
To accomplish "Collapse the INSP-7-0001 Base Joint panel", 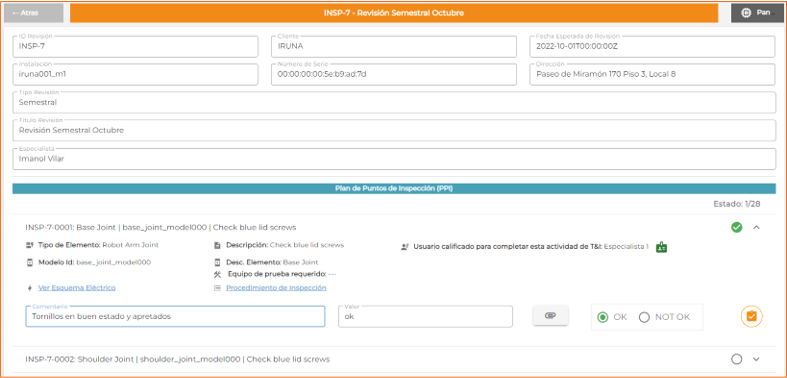I will point(757,227).
